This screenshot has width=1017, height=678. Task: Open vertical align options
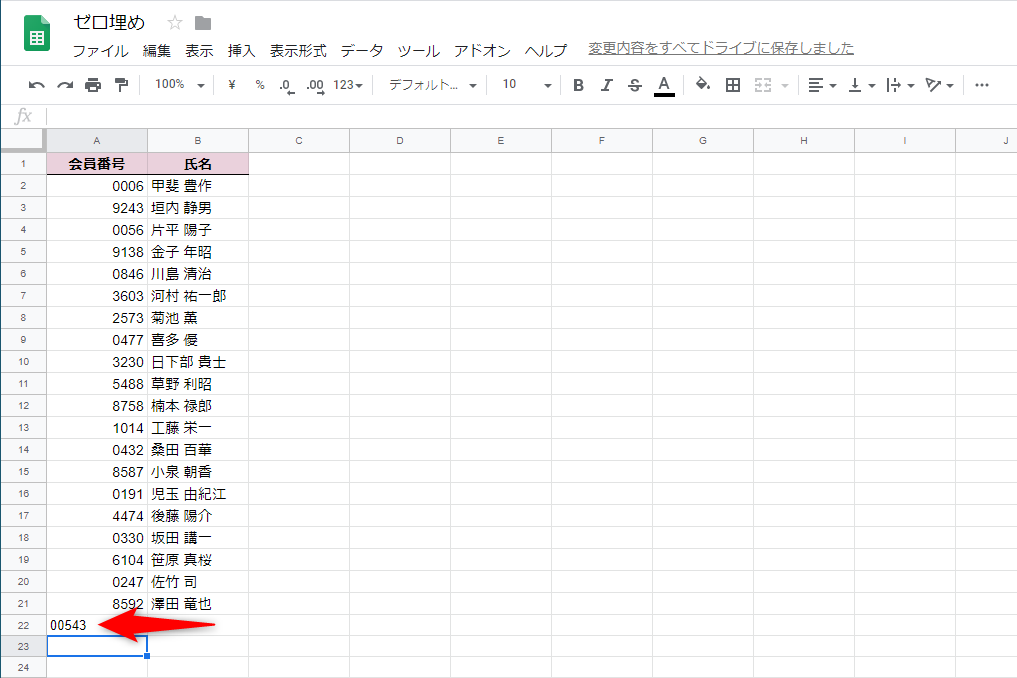[x=861, y=85]
